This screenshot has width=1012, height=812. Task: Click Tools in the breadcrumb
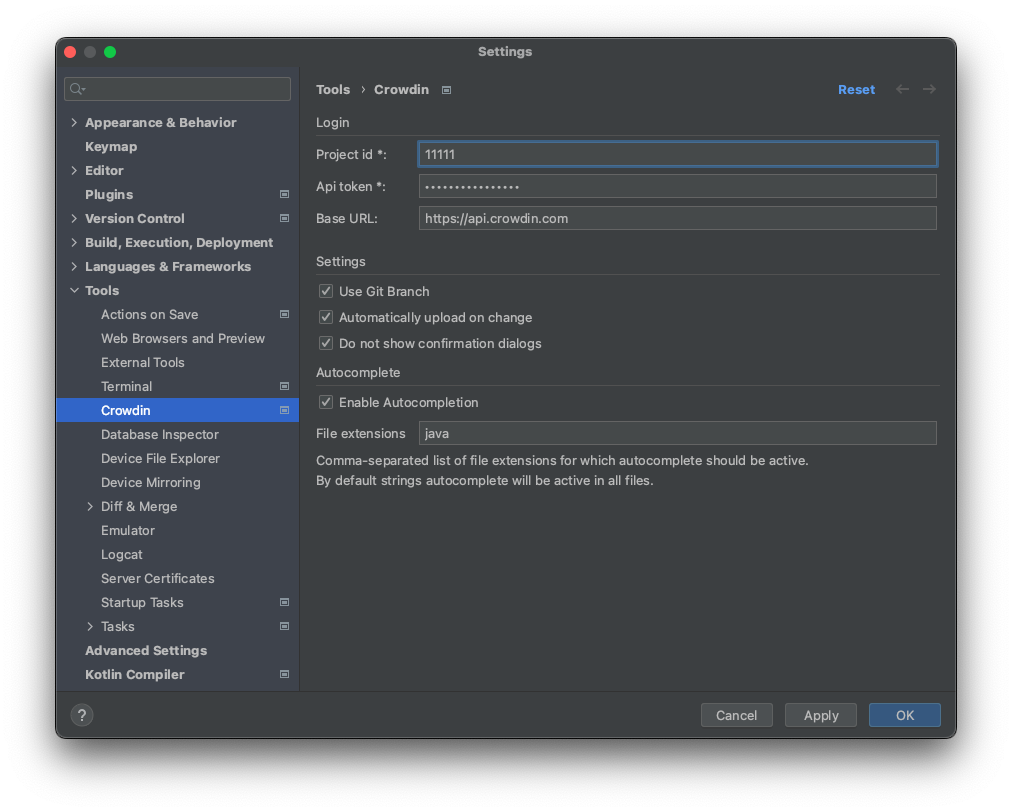[333, 90]
